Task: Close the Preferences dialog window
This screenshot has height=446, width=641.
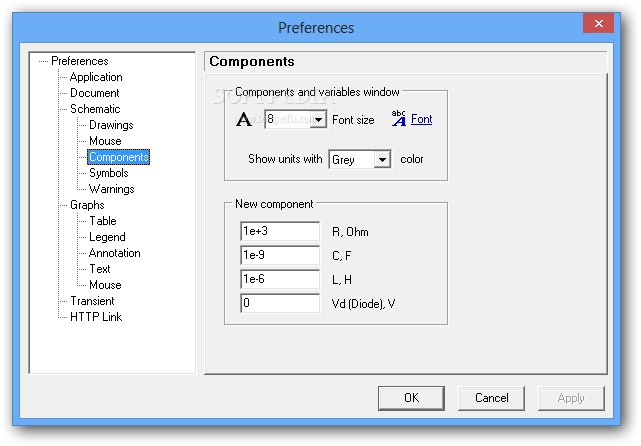Action: tap(599, 23)
